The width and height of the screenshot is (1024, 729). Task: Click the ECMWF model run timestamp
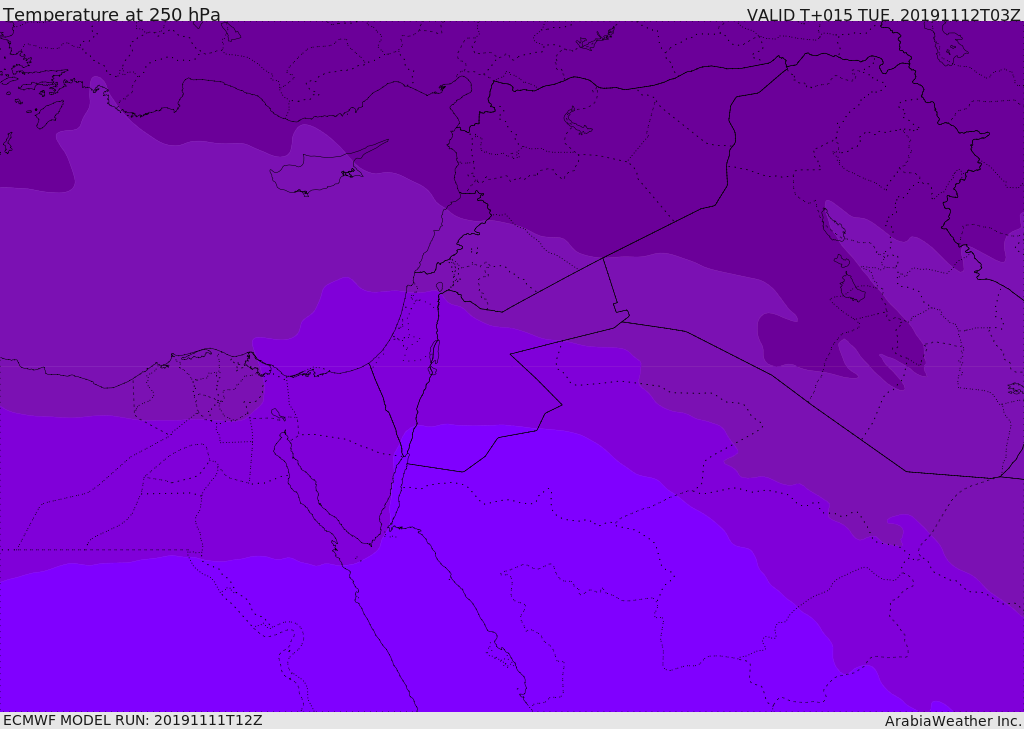[132, 720]
